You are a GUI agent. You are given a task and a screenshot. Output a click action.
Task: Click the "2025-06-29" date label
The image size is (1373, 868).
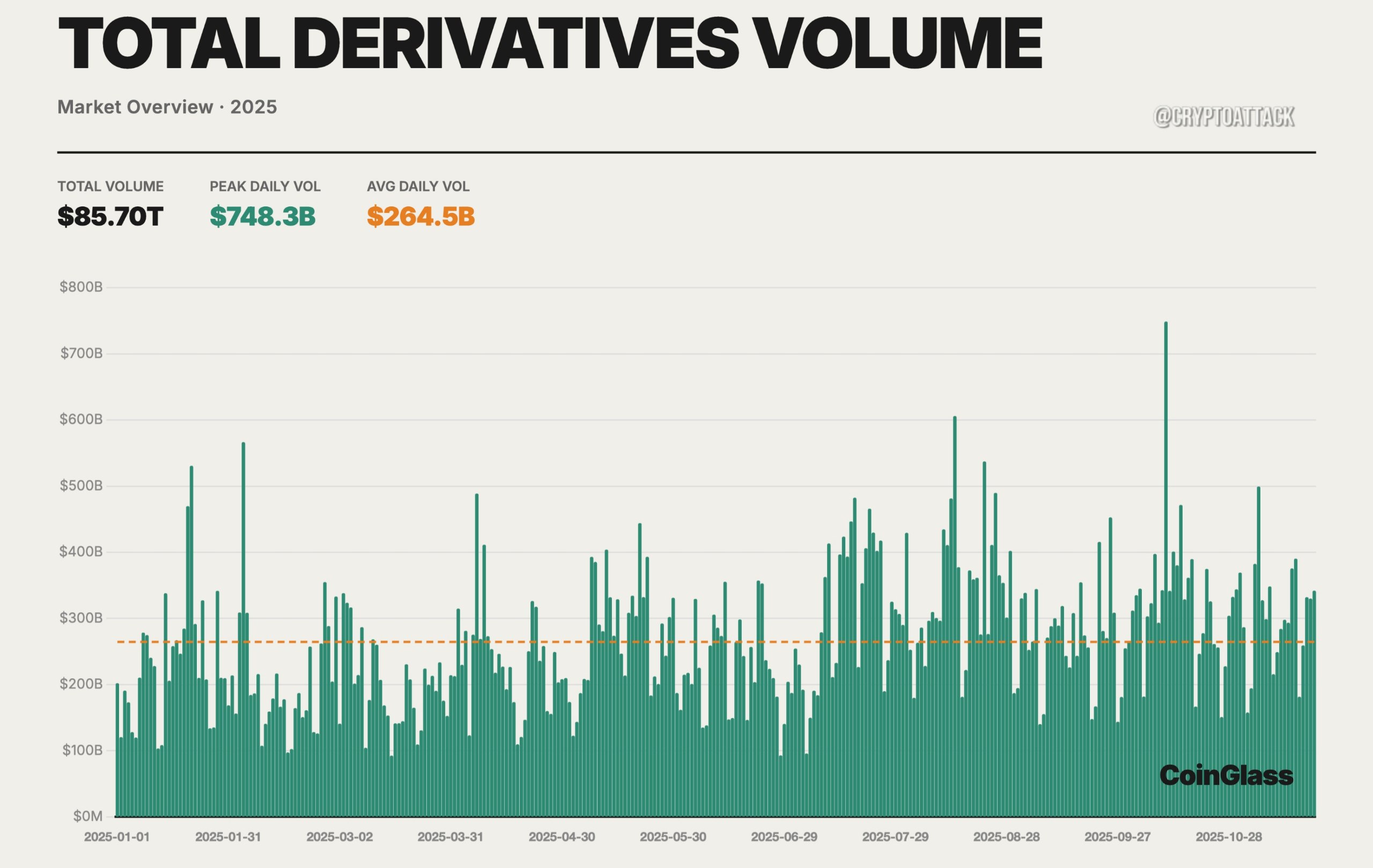coord(784,837)
